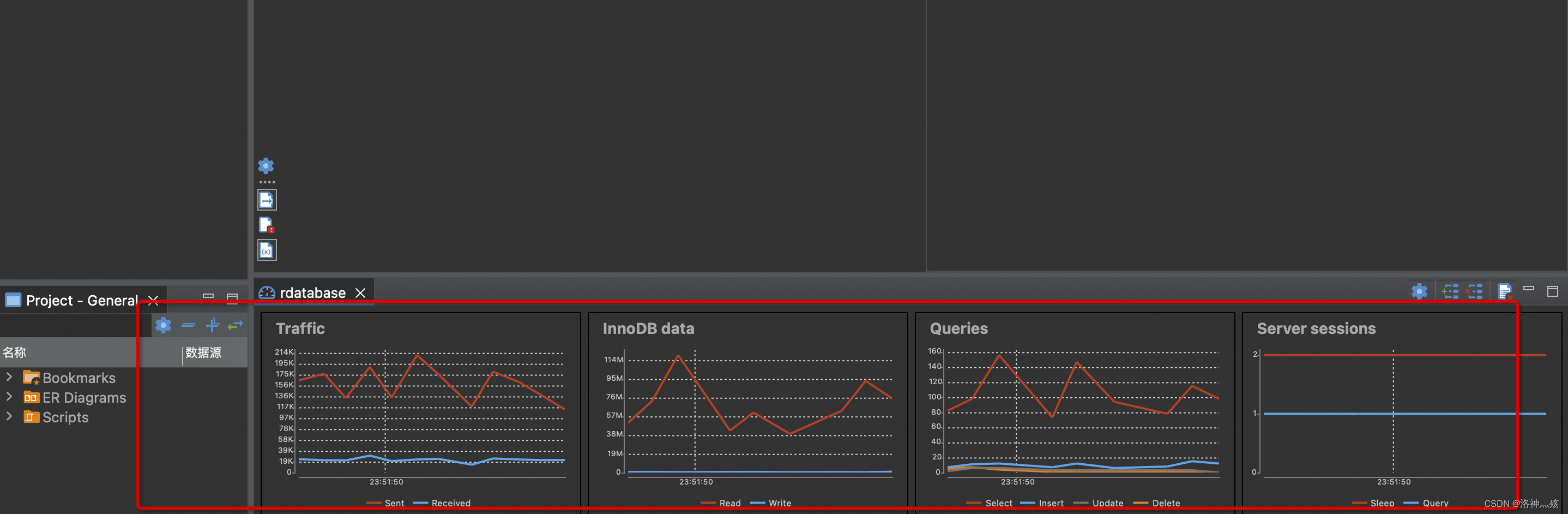Click the variables {x} icon in left toolbar
Screen dimensions: 1568x514
(267, 250)
